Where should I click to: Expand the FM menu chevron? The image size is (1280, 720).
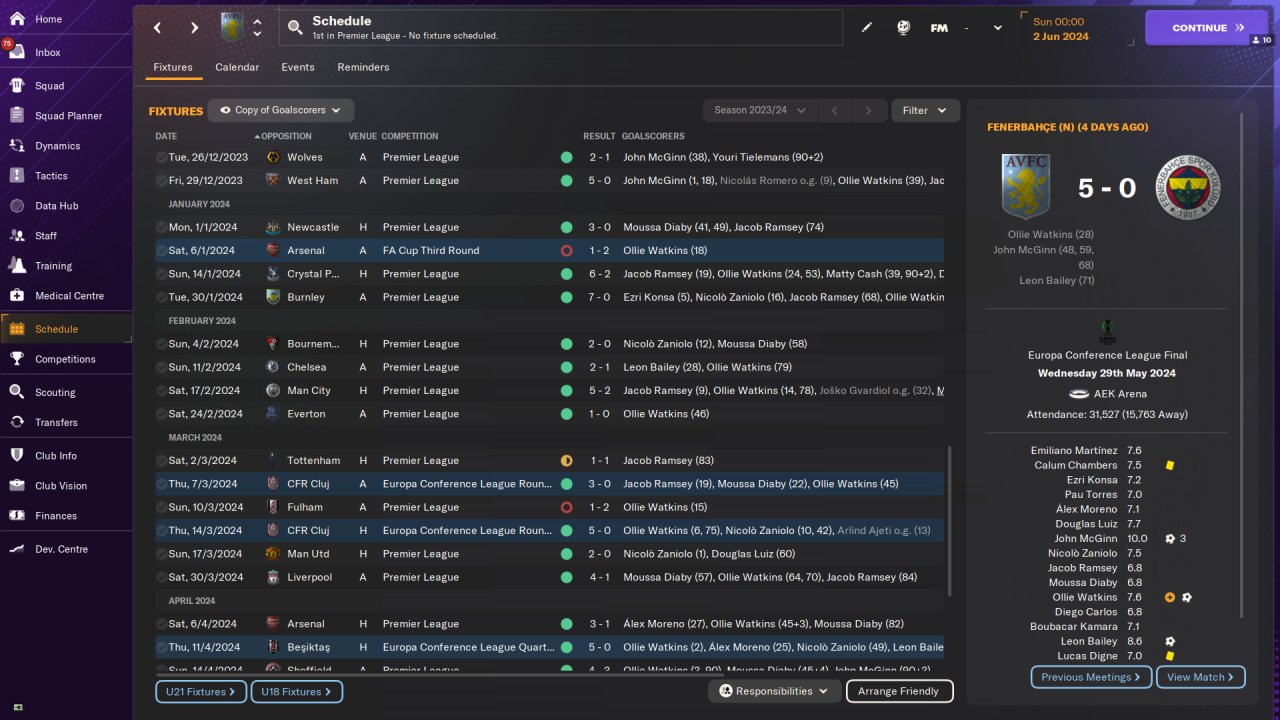997,28
